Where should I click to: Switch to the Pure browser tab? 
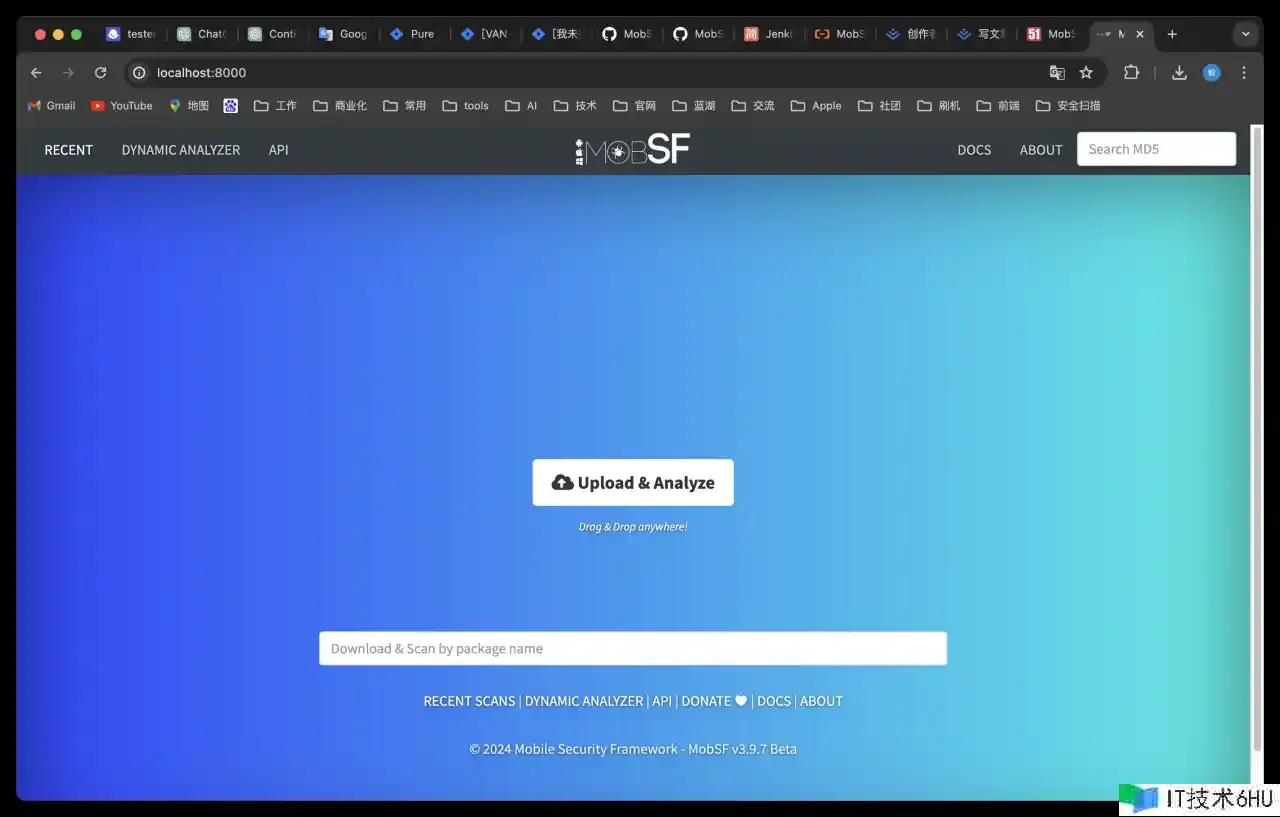415,34
